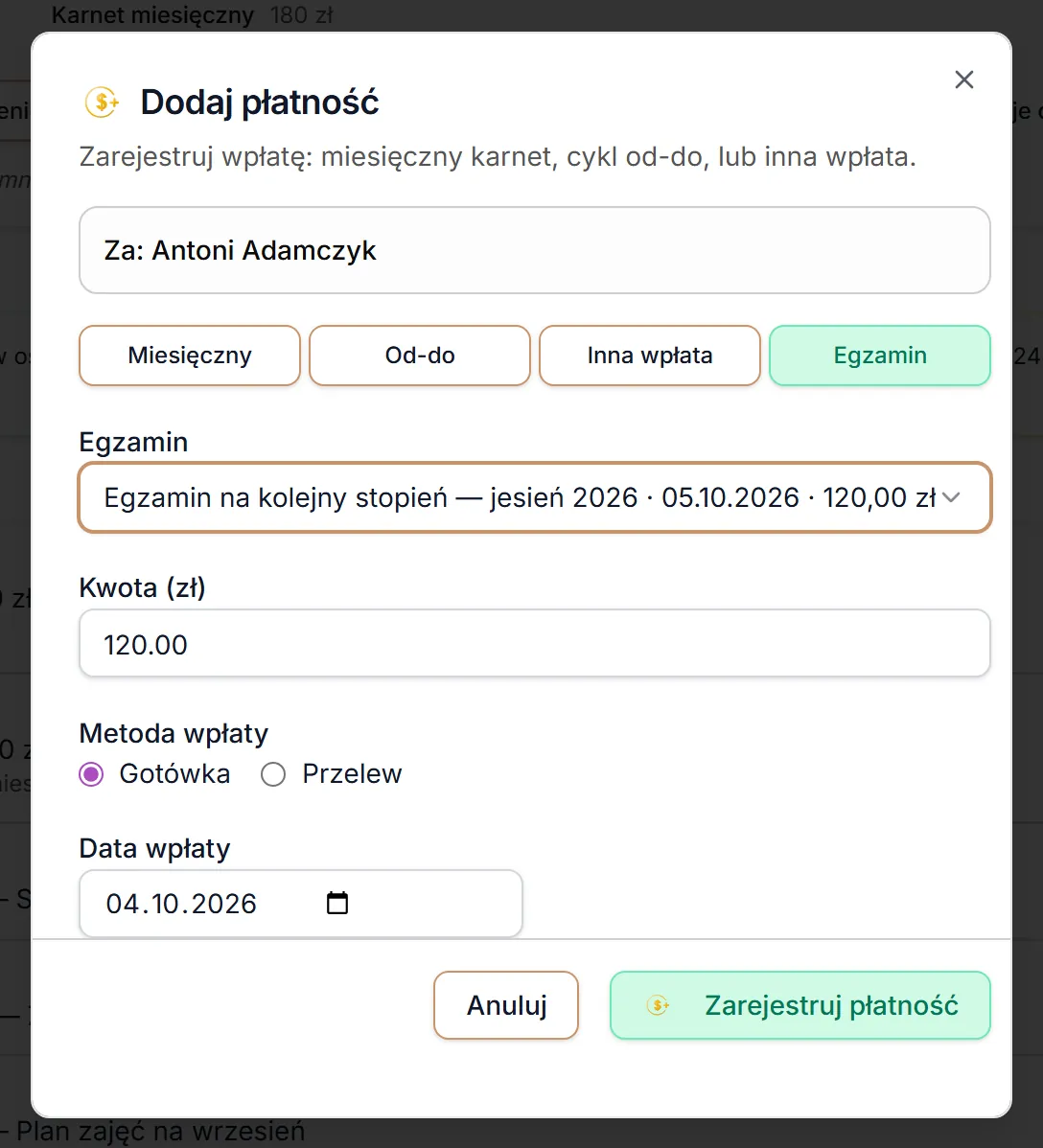Click the Data wpłaty date field
Screen dimensions: 1043x1148
pos(300,904)
